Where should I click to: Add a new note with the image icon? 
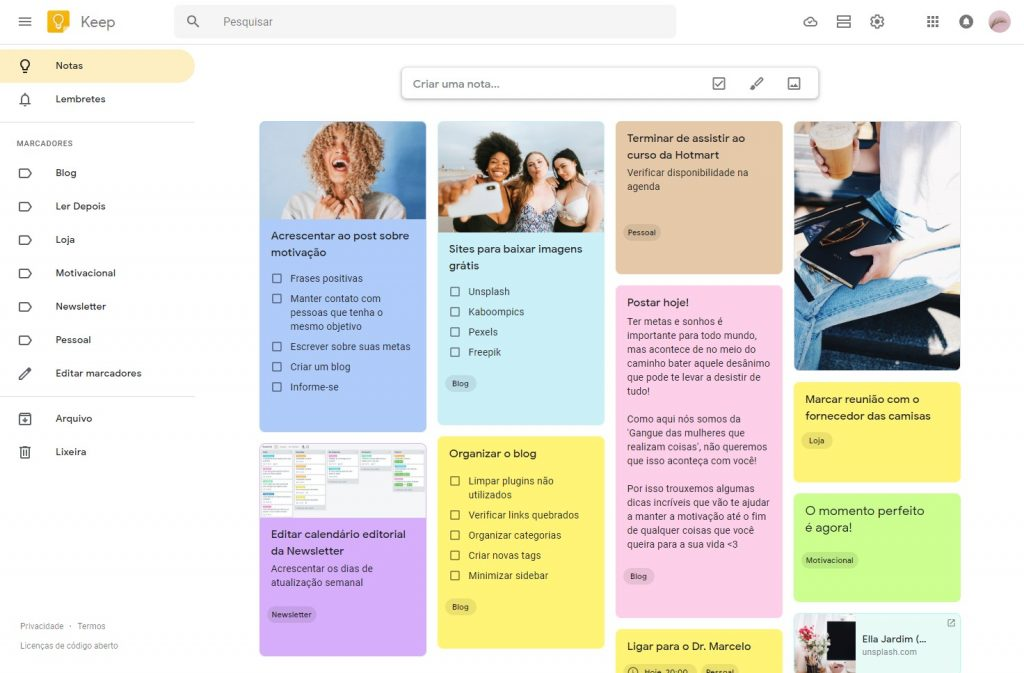pyautogui.click(x=793, y=83)
